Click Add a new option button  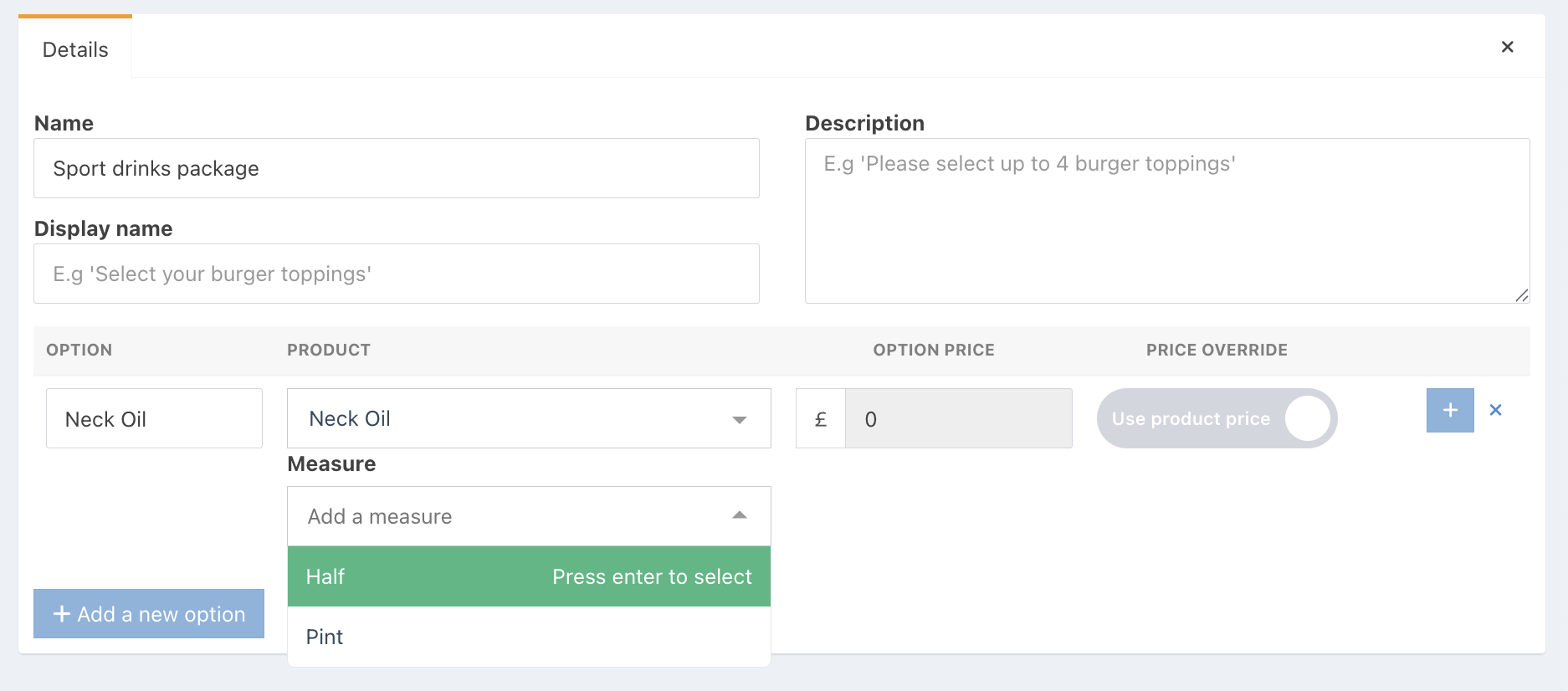[x=149, y=614]
